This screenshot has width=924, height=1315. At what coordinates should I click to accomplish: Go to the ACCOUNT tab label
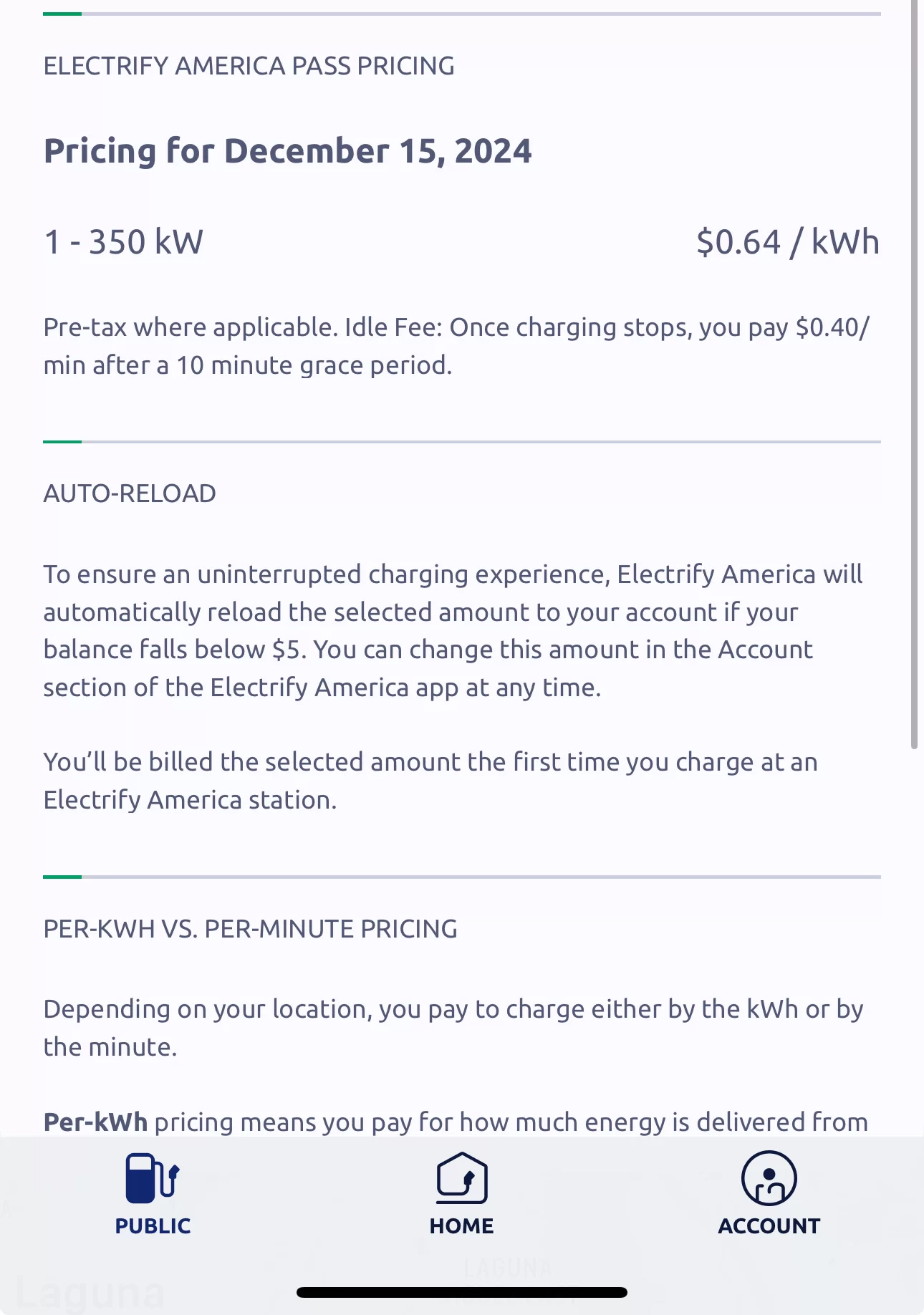tap(769, 1226)
